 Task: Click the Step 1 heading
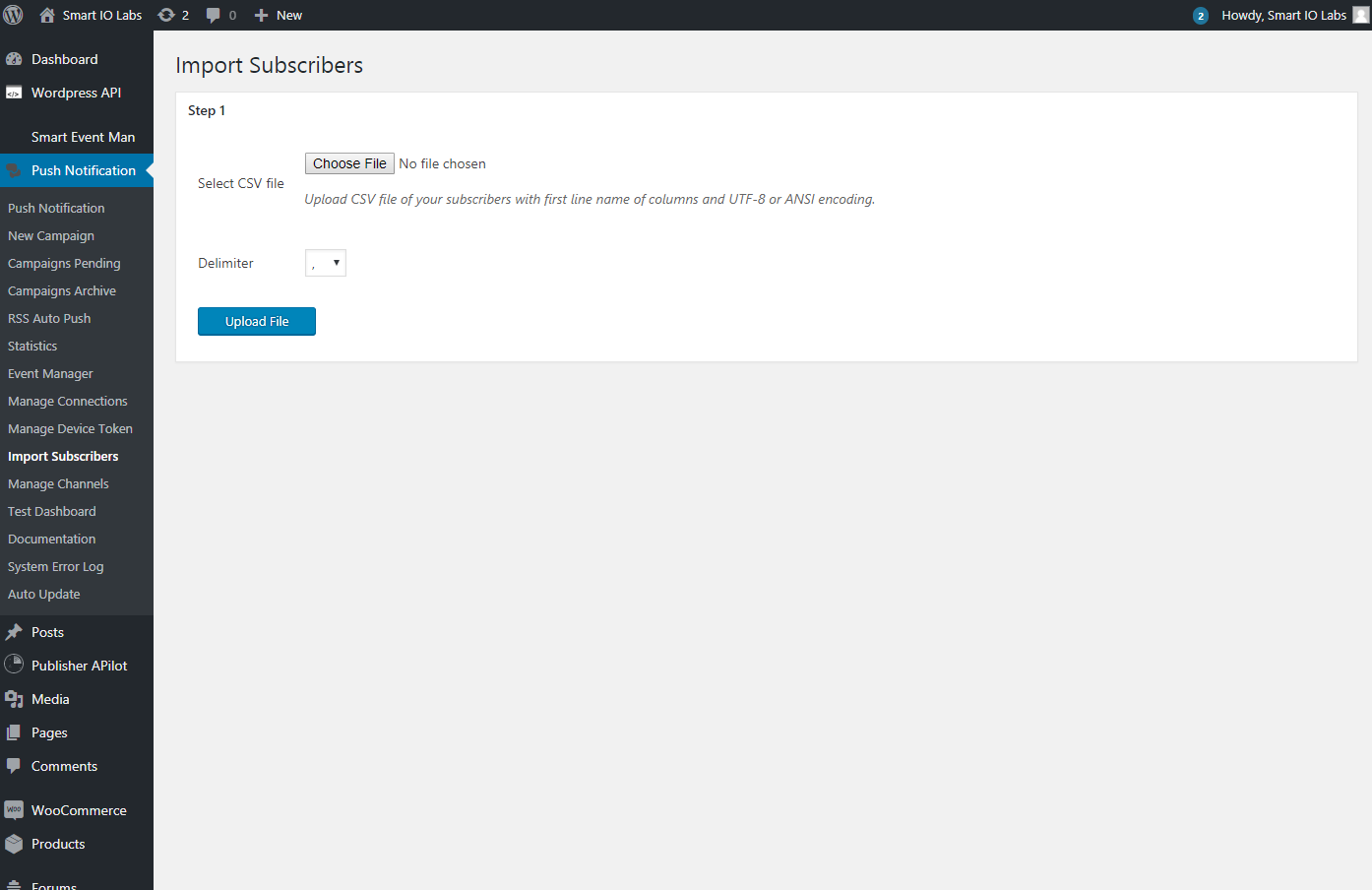(x=207, y=110)
